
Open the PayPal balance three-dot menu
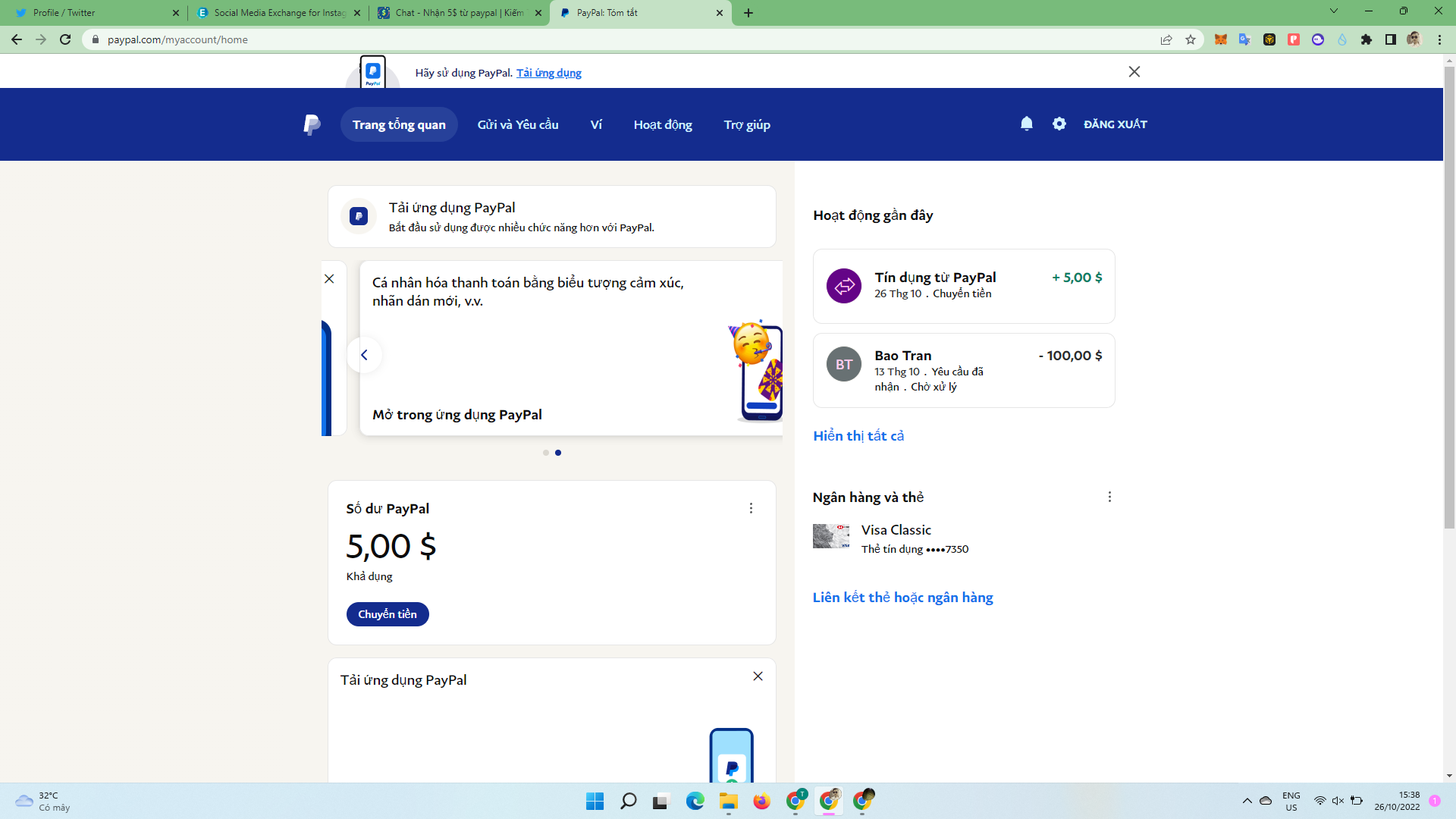click(751, 508)
